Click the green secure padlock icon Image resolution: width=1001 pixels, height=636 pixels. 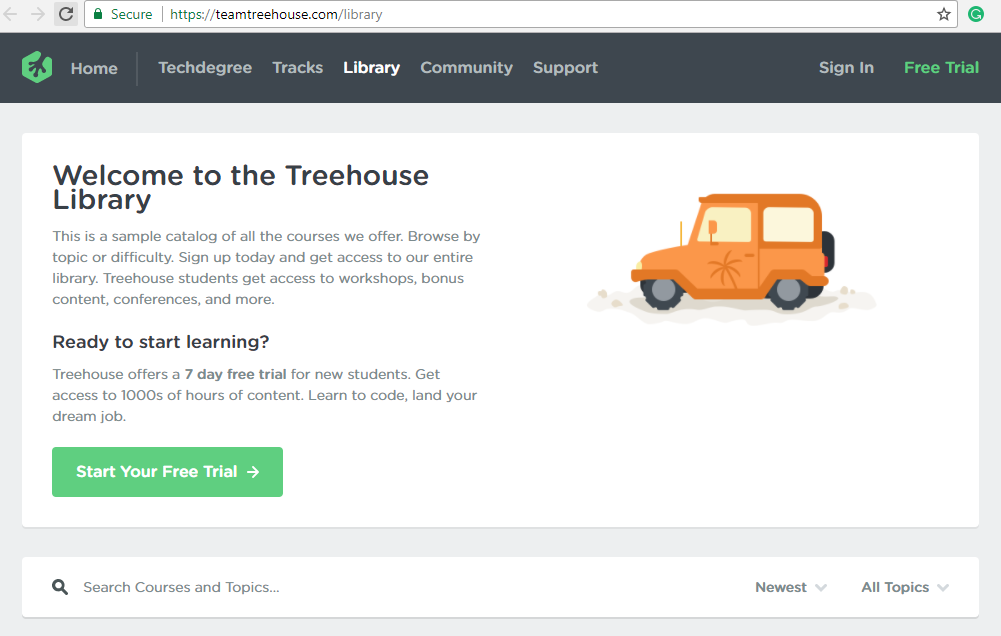(x=98, y=14)
